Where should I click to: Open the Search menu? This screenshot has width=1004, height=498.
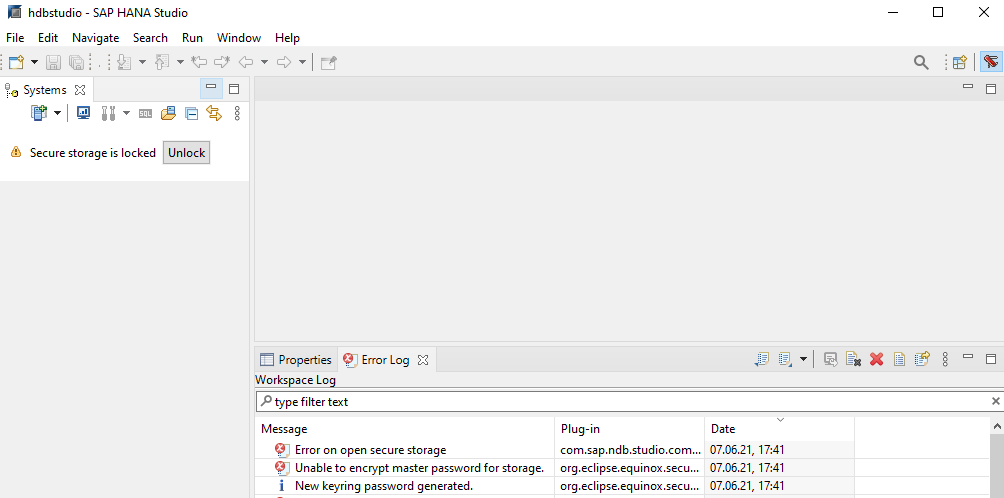tap(150, 38)
